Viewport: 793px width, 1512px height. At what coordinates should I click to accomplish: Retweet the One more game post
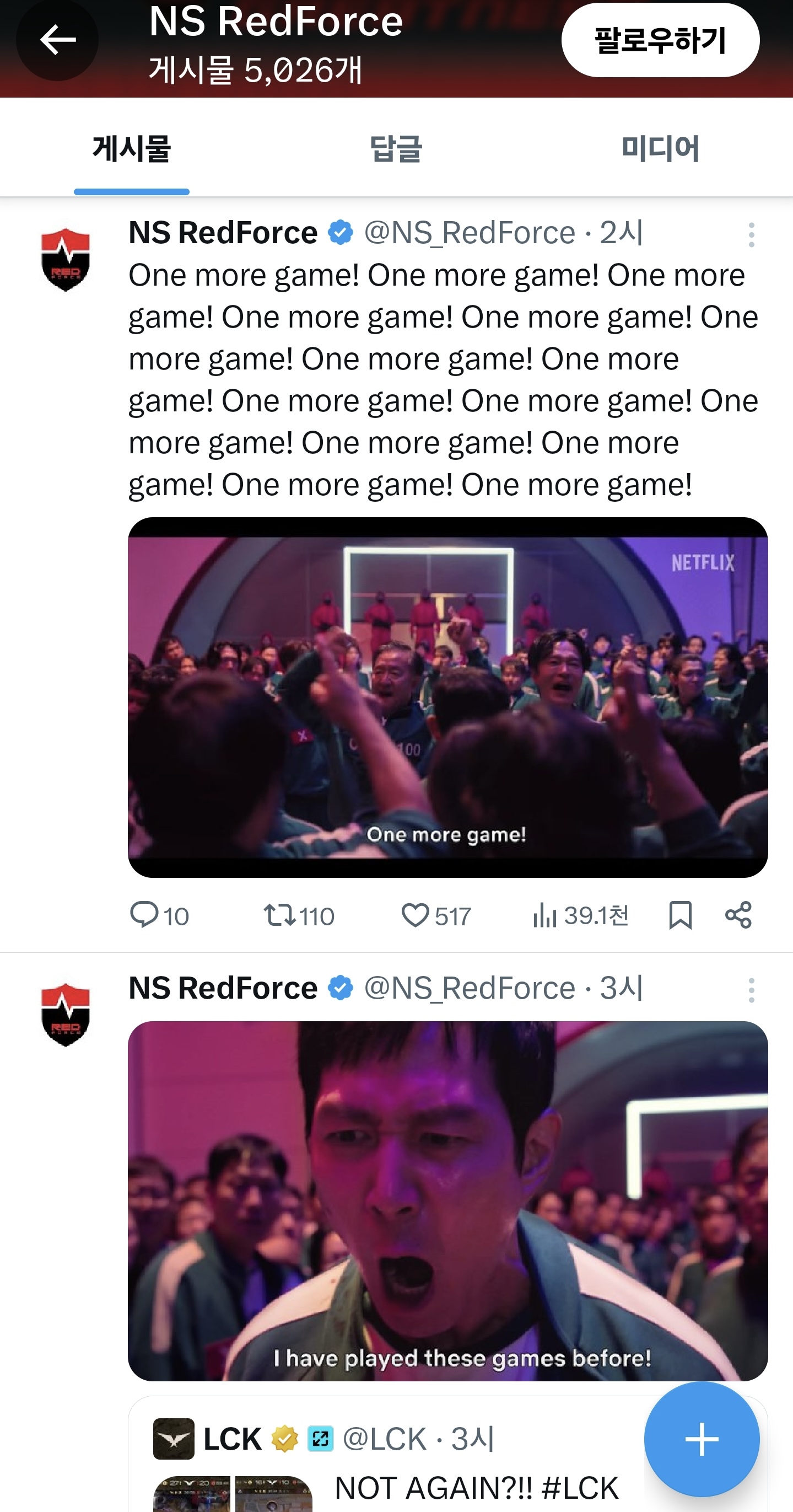(x=280, y=914)
